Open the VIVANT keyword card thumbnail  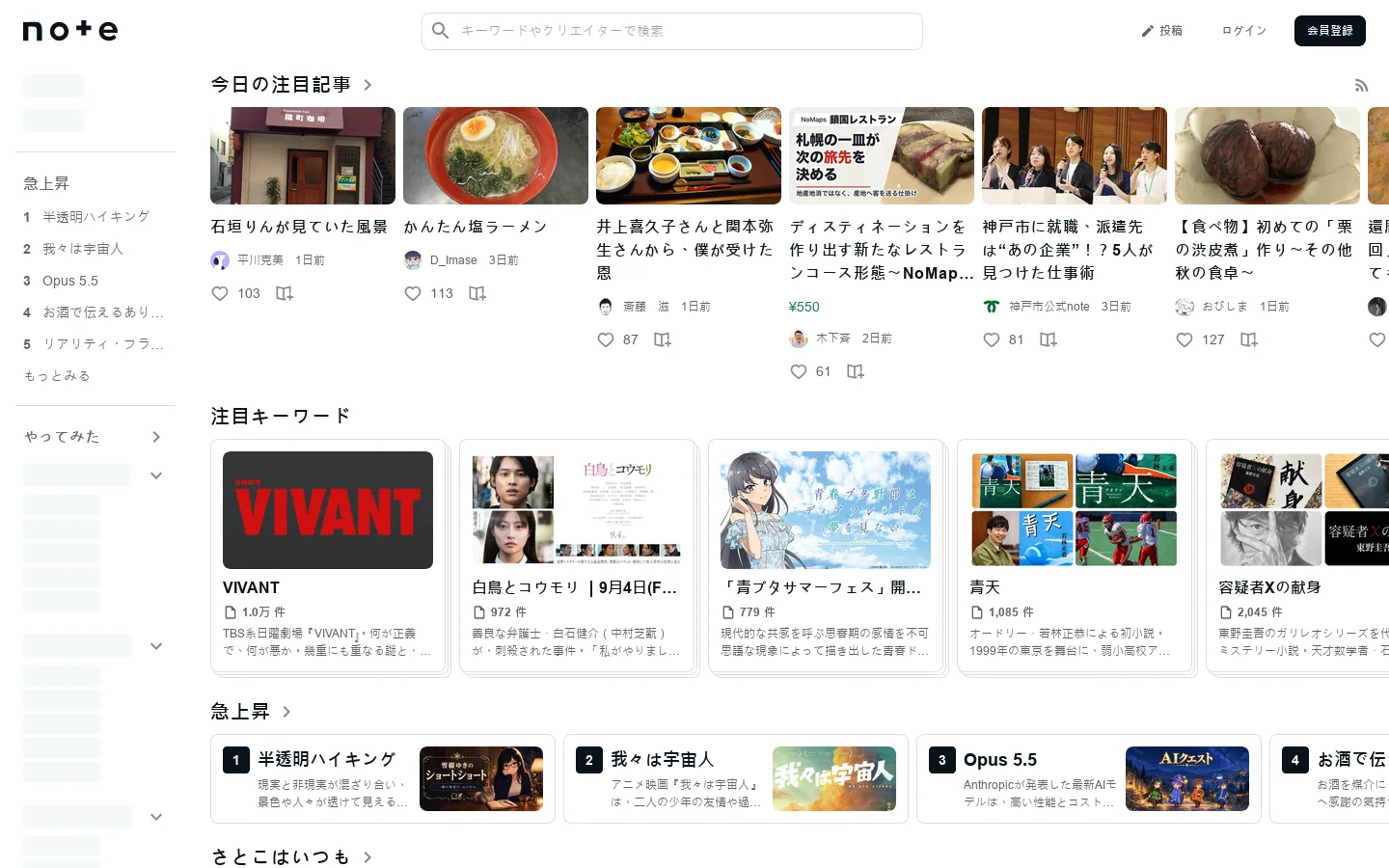(x=328, y=510)
